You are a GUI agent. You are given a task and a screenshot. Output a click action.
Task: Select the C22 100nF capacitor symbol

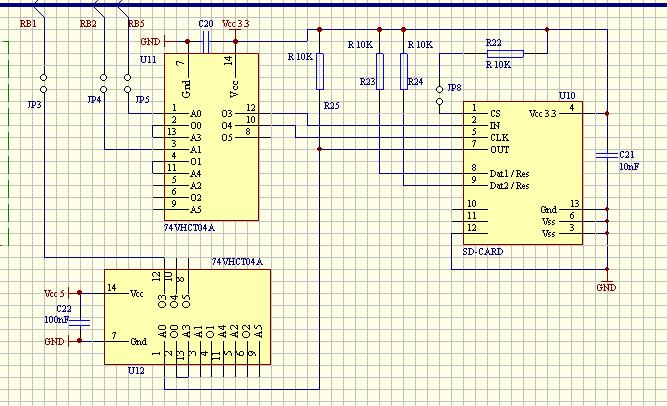click(x=80, y=323)
